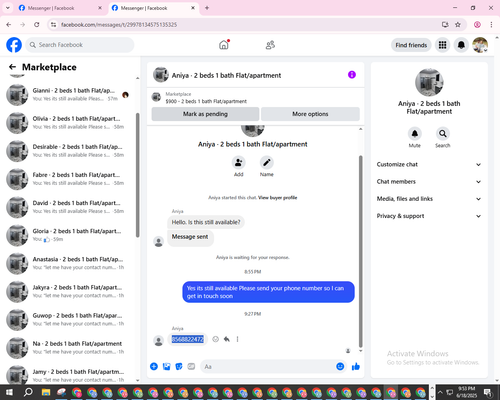This screenshot has height=400, width=500.
Task: Open taskbar clock showing 9:53 PM
Action: [466, 392]
